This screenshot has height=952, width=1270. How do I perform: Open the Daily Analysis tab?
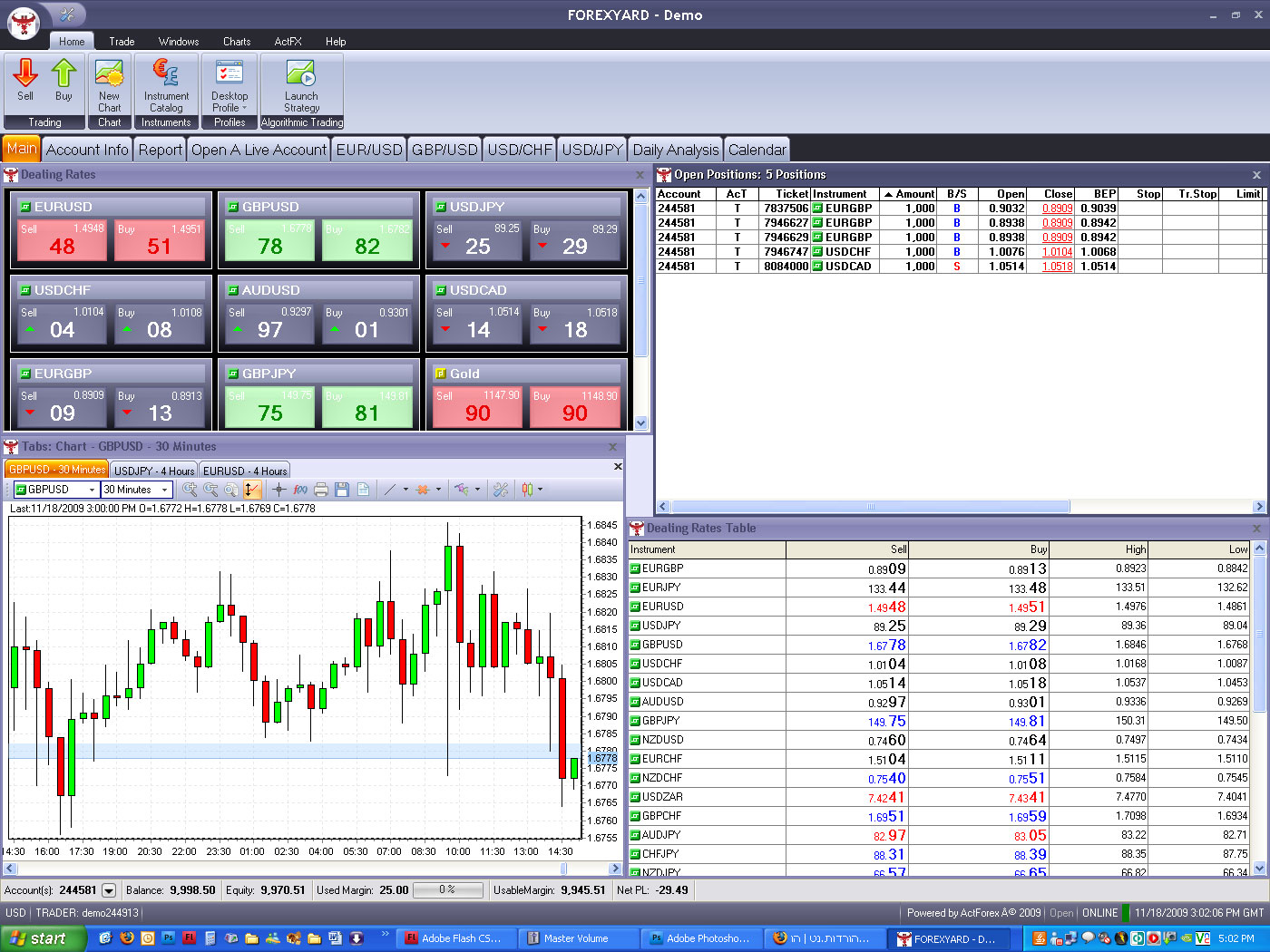[675, 149]
